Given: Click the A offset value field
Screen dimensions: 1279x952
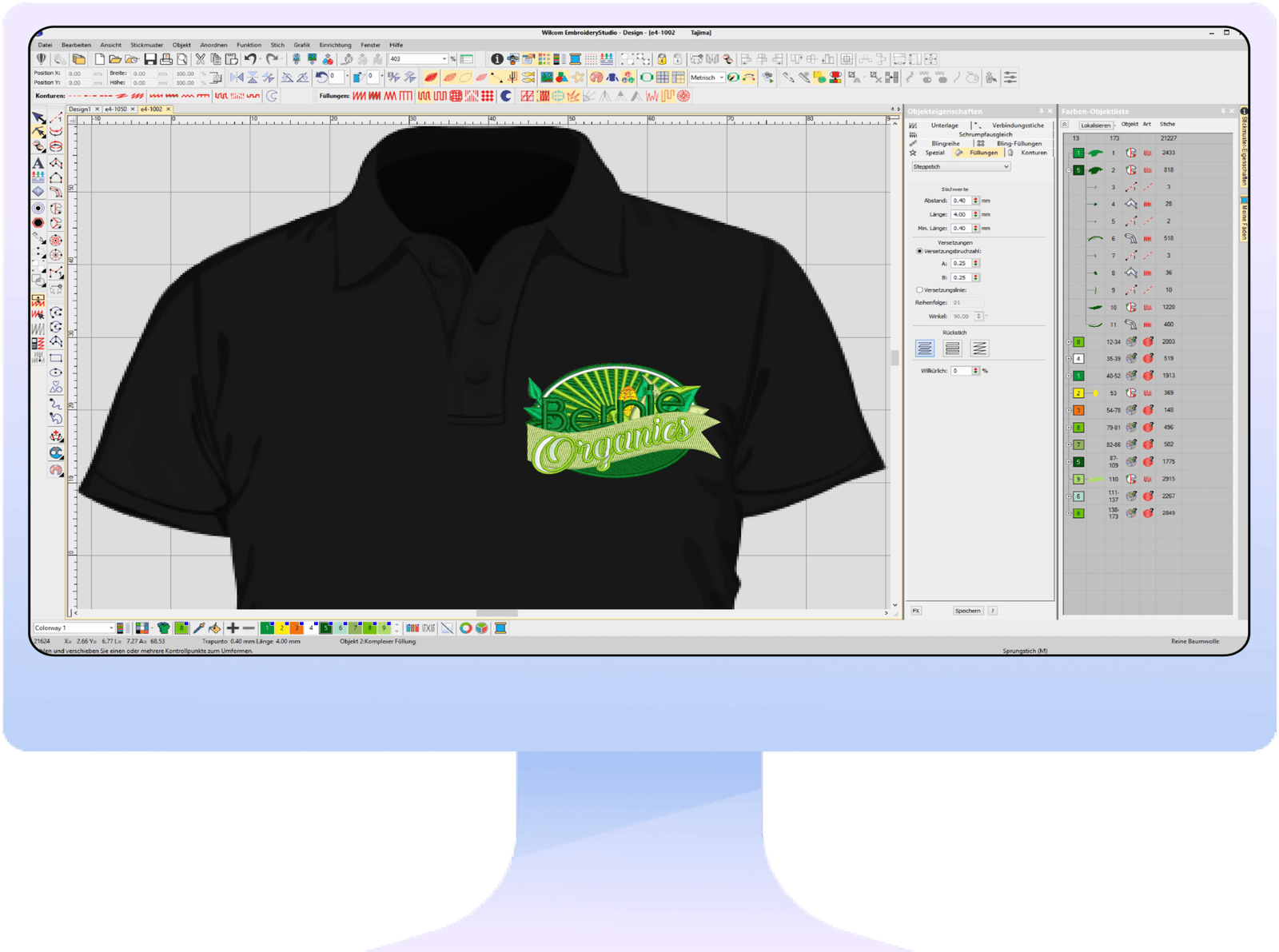Looking at the screenshot, I should coord(960,263).
